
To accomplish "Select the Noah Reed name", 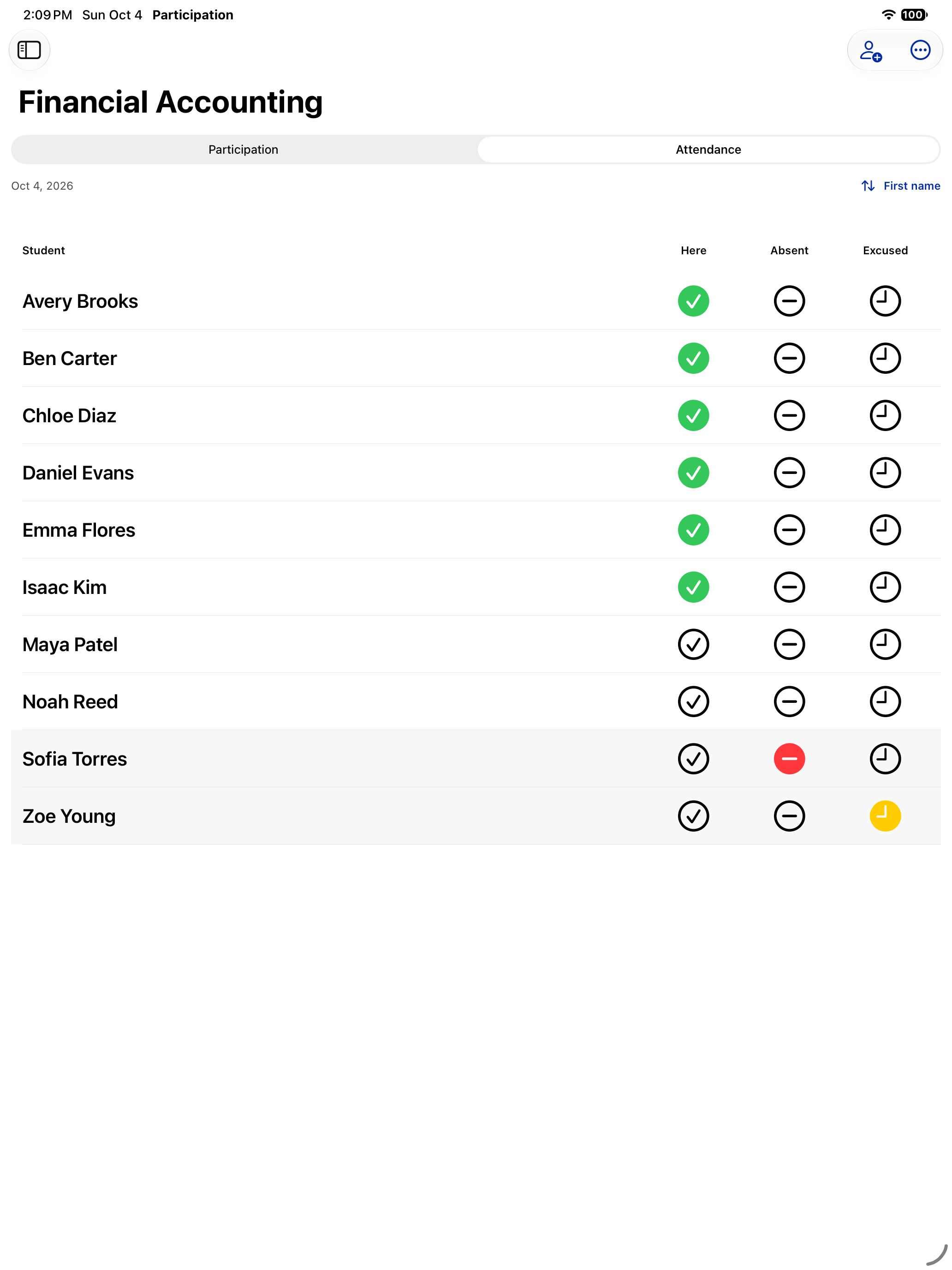I will pyautogui.click(x=70, y=701).
